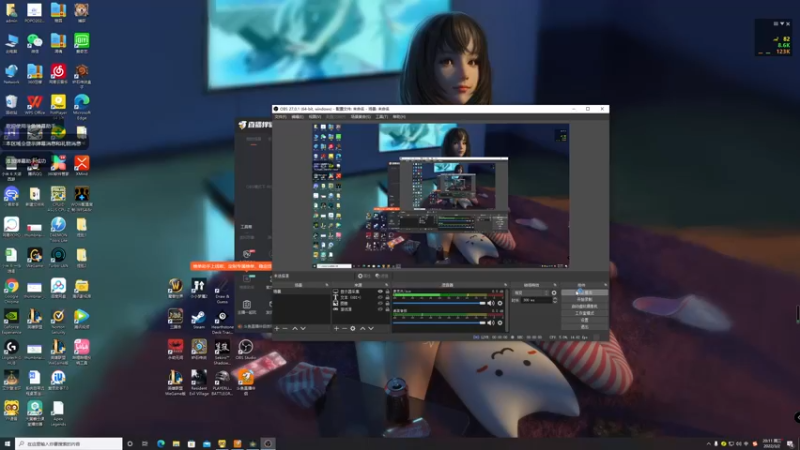800x450 pixels.
Task: Add a new scene in OBS Scenes panel
Action: (277, 329)
